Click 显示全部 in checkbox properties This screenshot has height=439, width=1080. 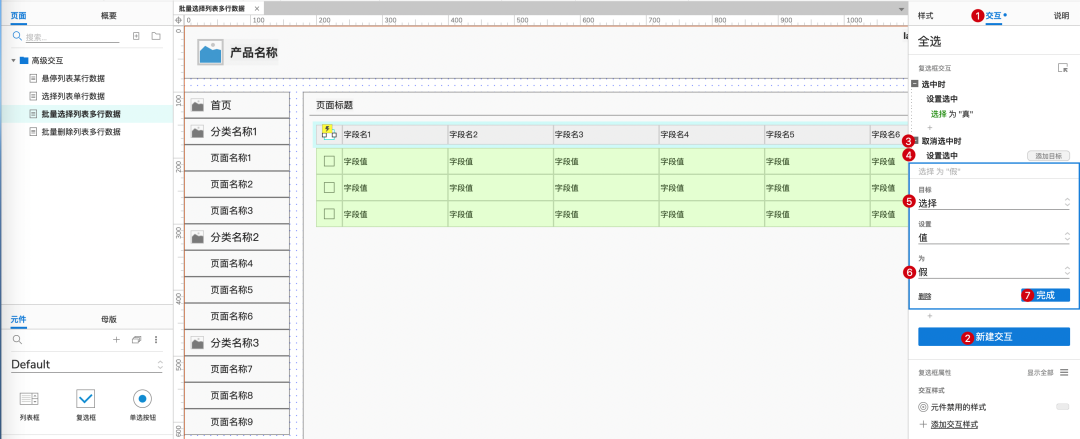click(x=1040, y=372)
